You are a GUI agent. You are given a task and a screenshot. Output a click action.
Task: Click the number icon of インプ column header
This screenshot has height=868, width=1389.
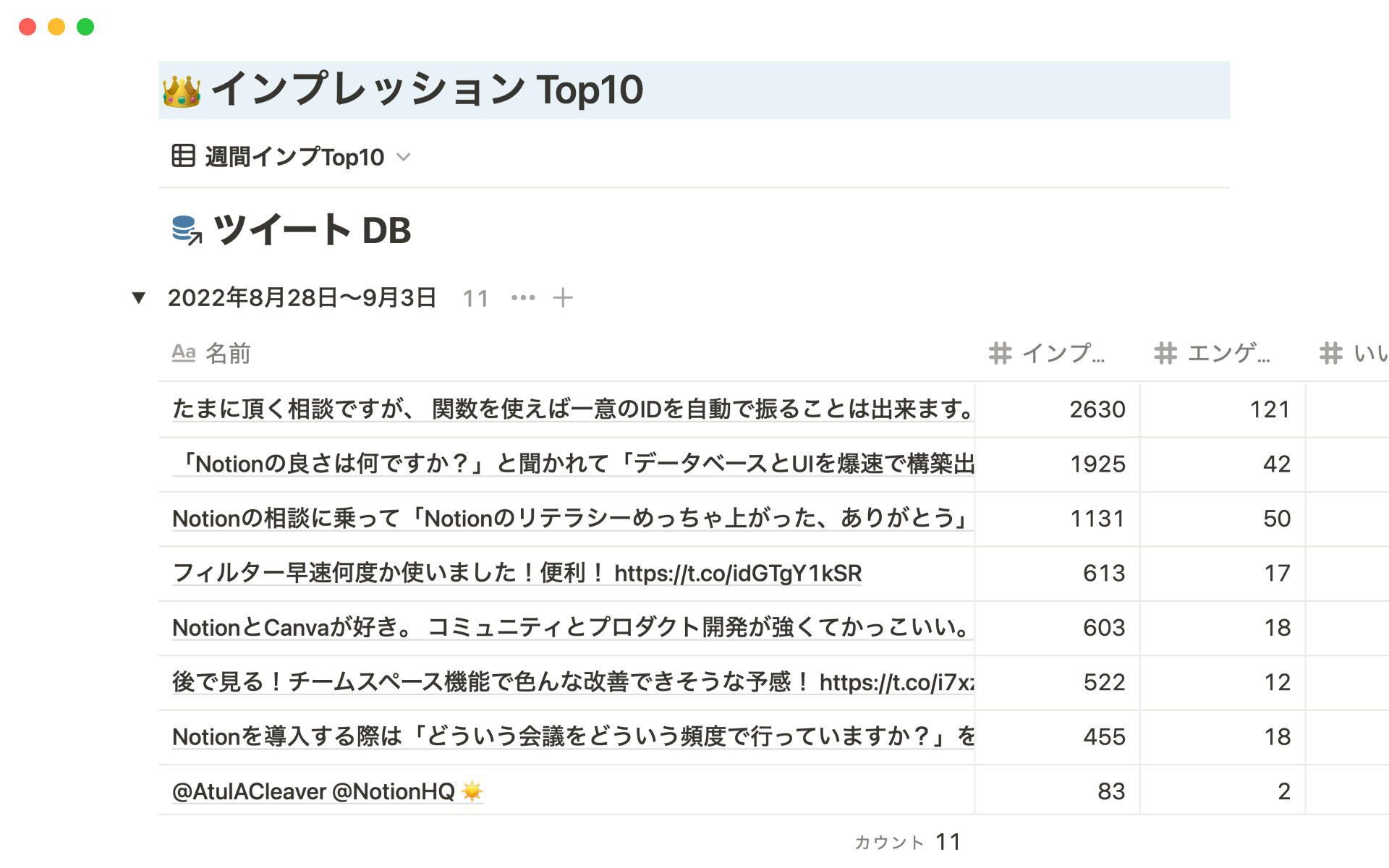point(1000,353)
